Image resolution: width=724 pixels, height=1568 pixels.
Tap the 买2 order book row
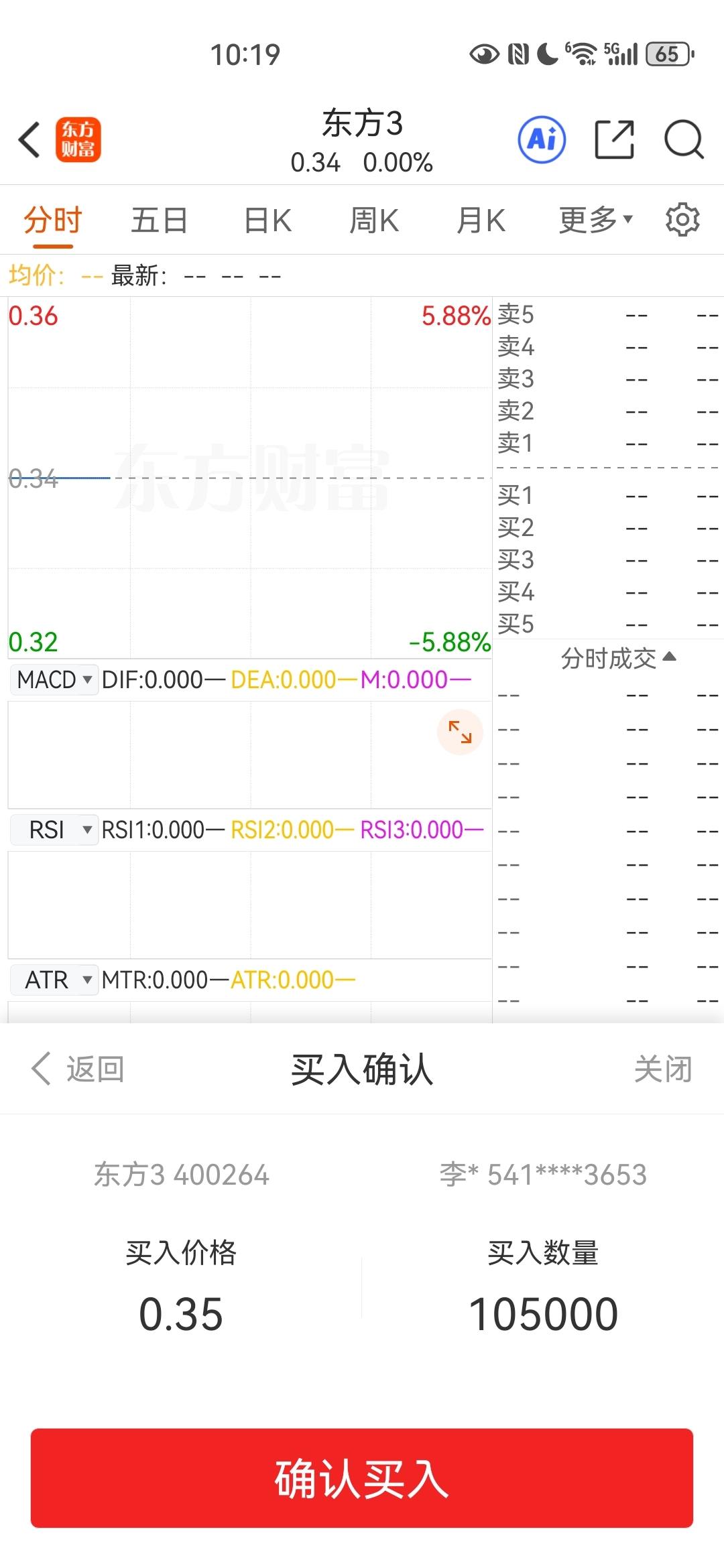(608, 527)
